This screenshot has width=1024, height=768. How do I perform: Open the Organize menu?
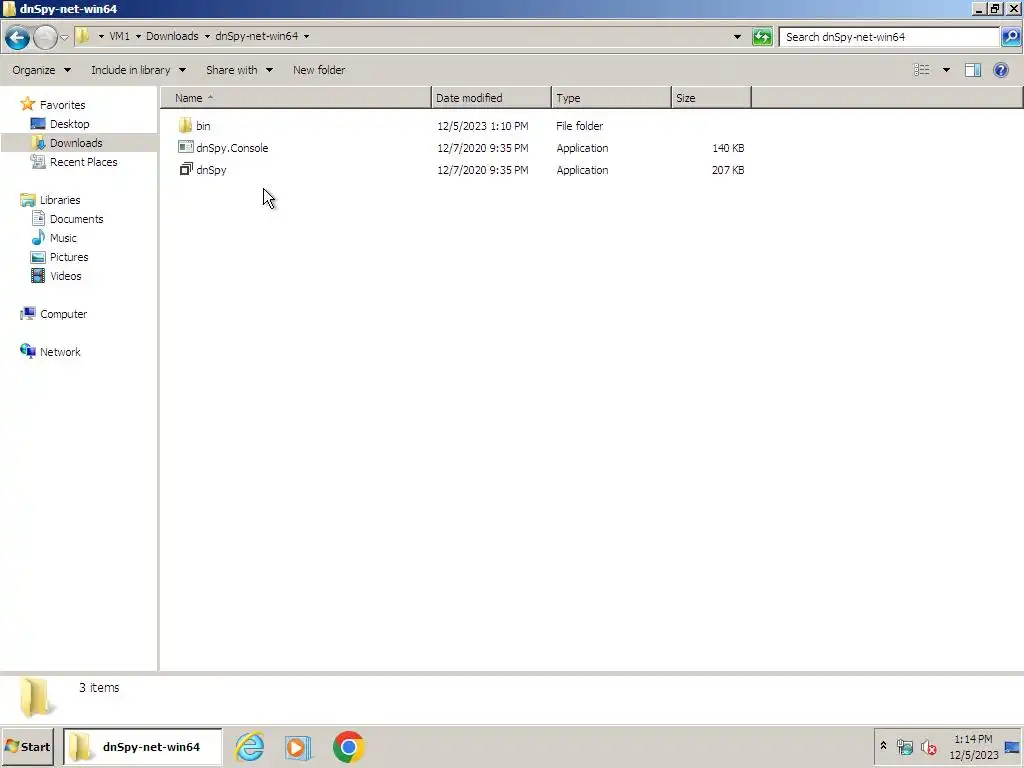[41, 70]
